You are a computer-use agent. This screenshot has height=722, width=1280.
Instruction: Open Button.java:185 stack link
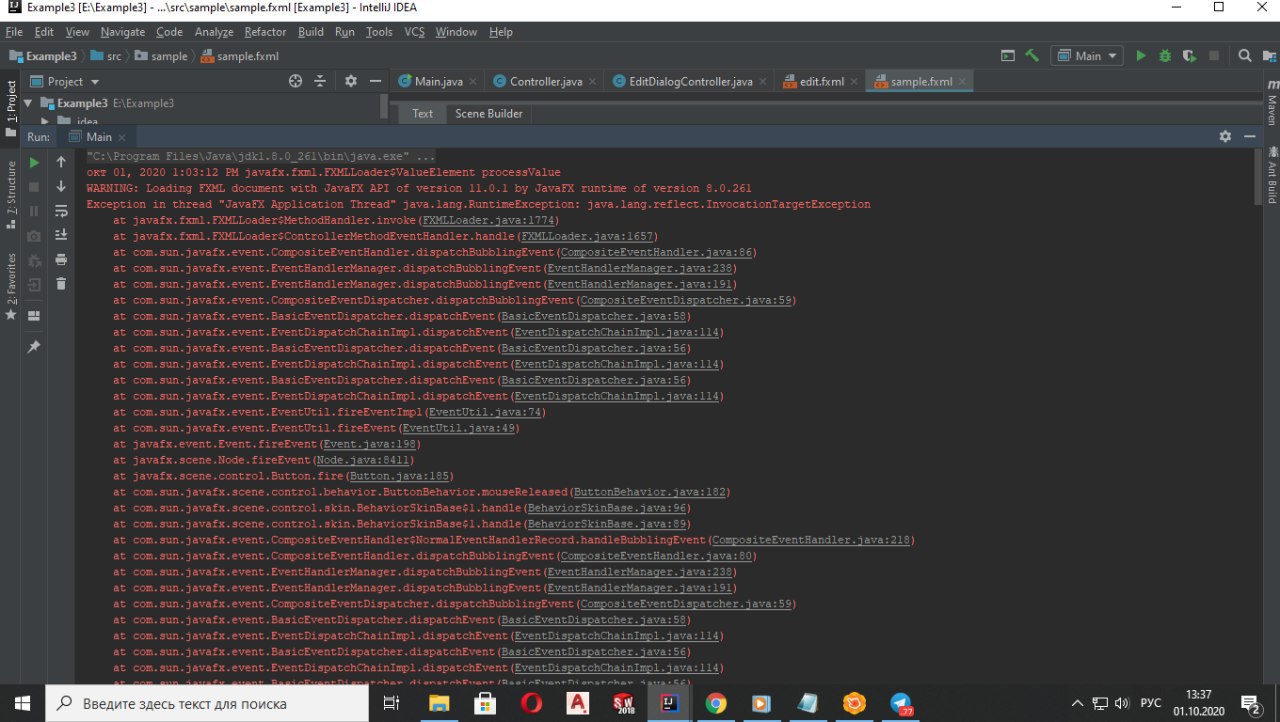coord(400,476)
